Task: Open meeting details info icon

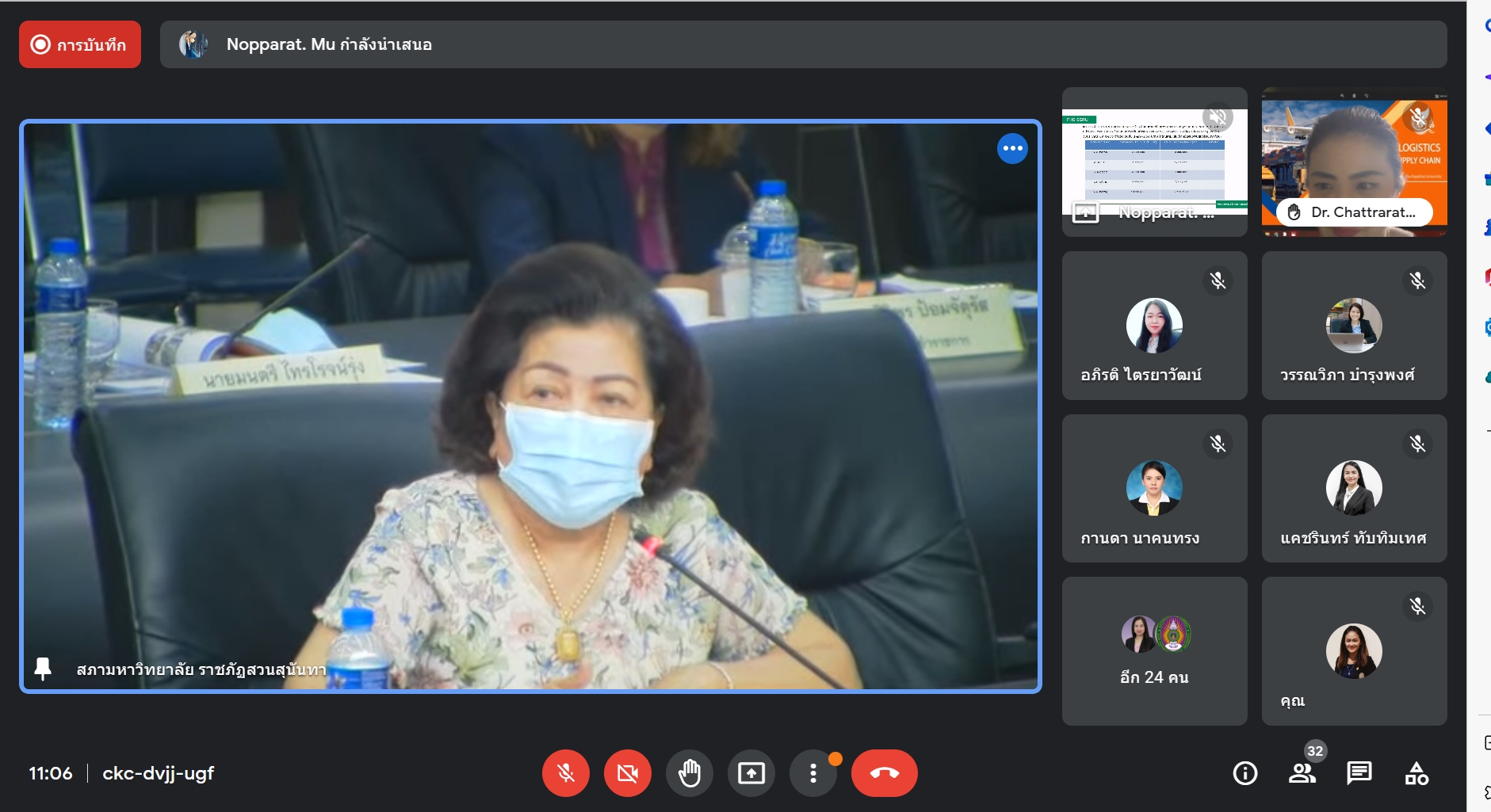Action: 1244,773
